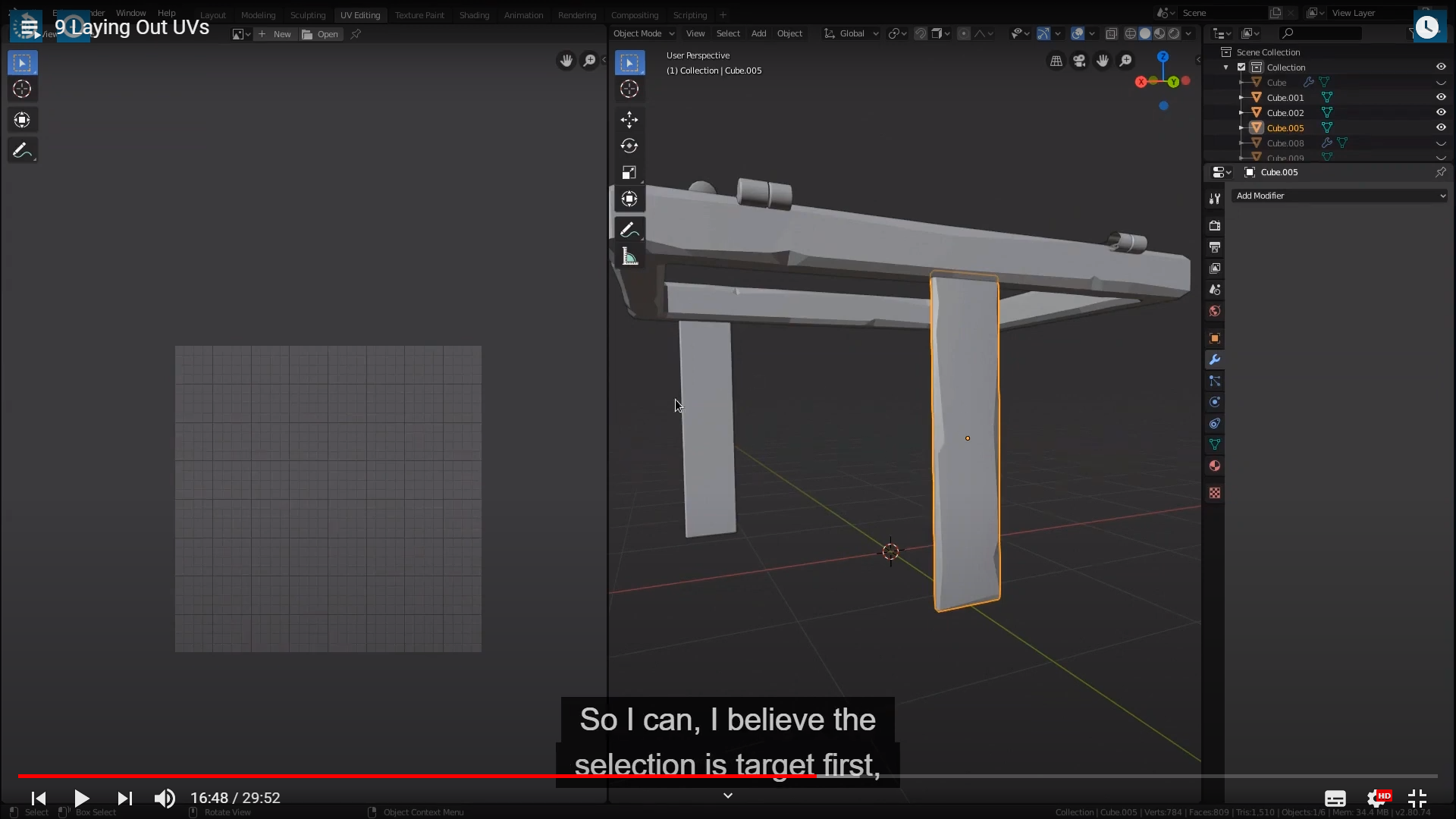Open the Object Mode dropdown
1456x819 pixels.
(x=643, y=33)
